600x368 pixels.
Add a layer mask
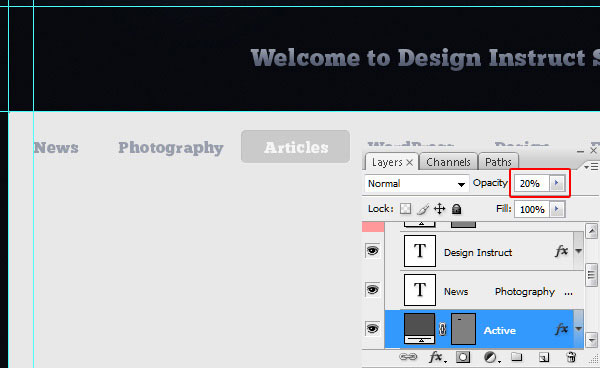pyautogui.click(x=463, y=357)
